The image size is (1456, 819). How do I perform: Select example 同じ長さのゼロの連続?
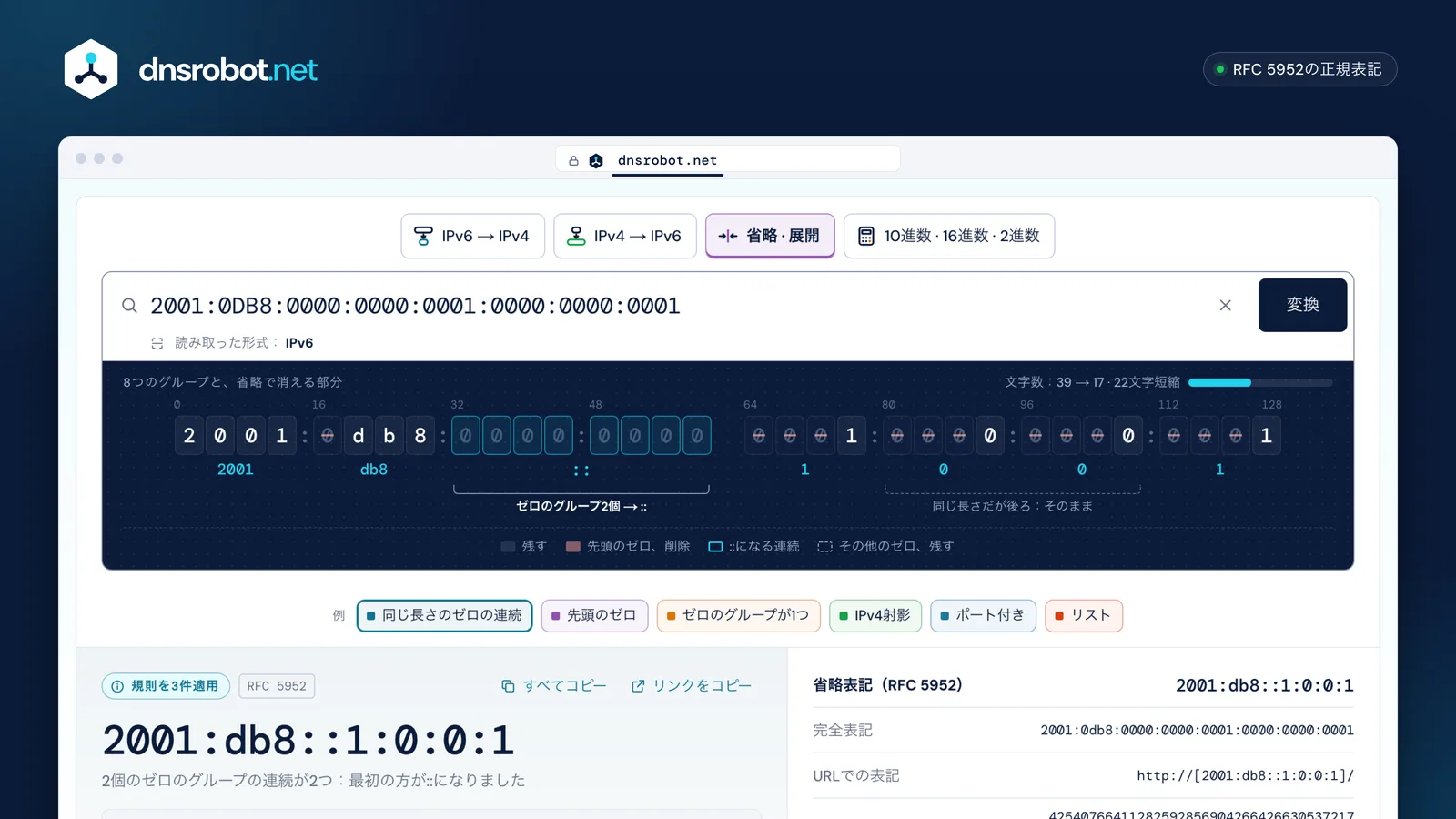point(444,615)
